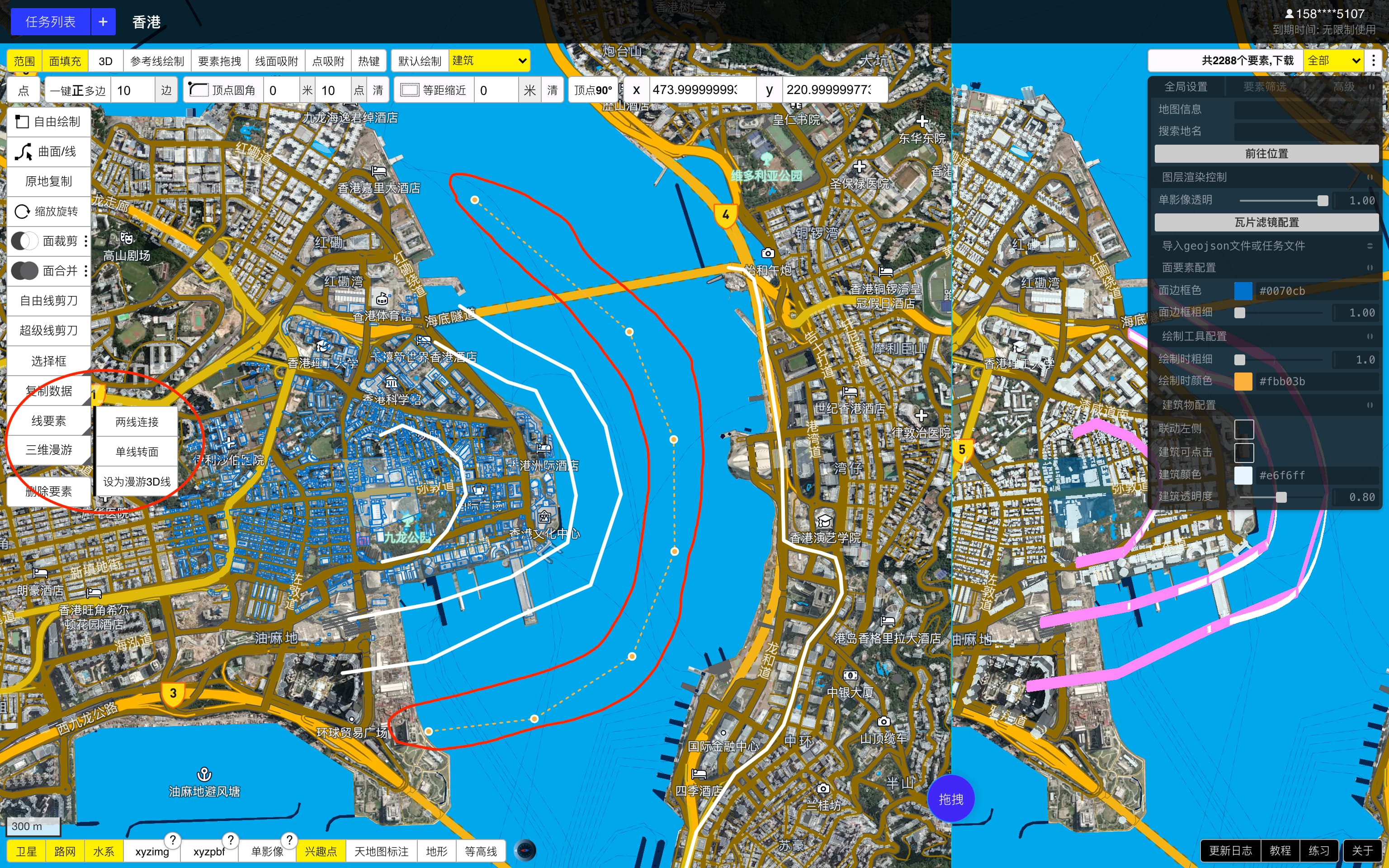Click the collapse icon of settings panel tabs
Viewport: 1389px width, 868px height.
point(1371,87)
